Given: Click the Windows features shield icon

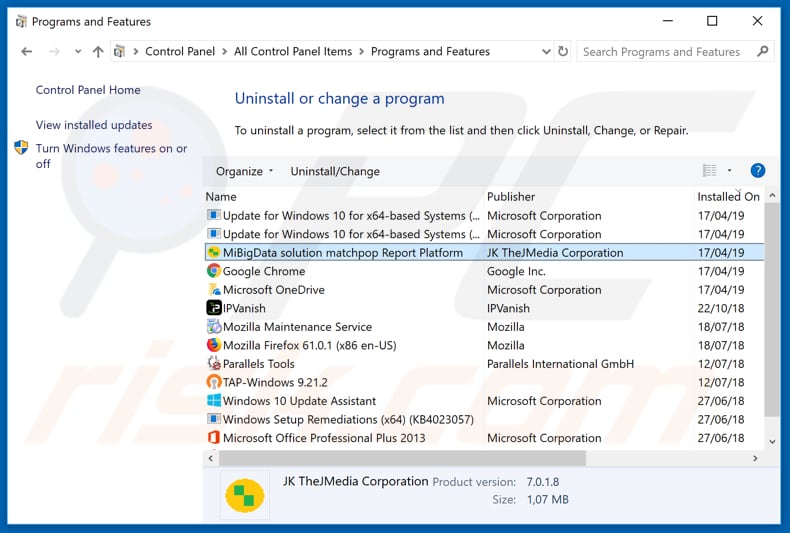Looking at the screenshot, I should point(21,148).
